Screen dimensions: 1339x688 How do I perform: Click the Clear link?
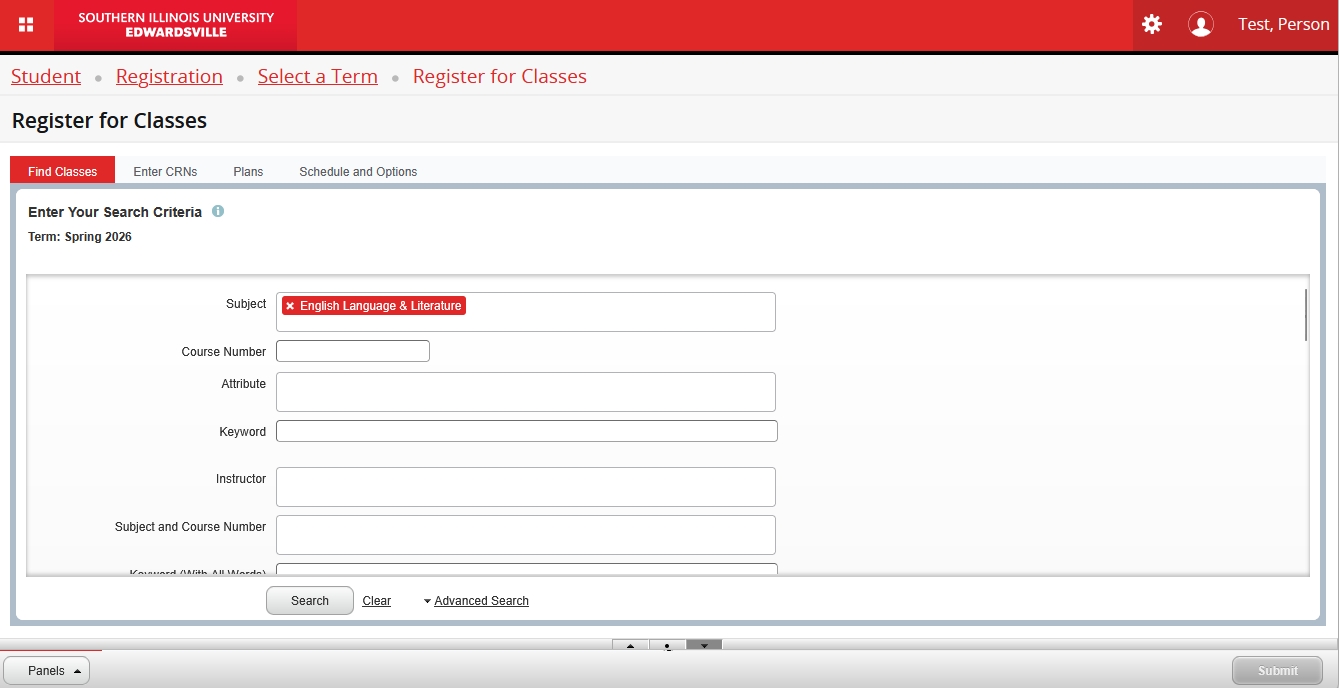(x=376, y=601)
